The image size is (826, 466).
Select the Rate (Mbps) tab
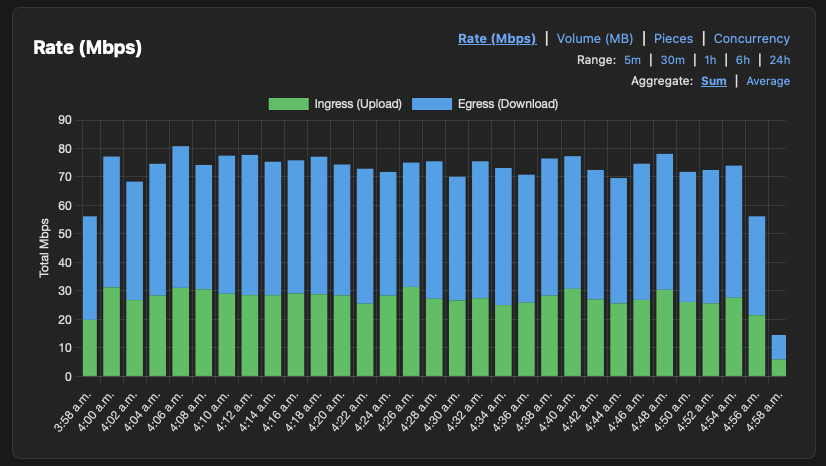pyautogui.click(x=497, y=39)
